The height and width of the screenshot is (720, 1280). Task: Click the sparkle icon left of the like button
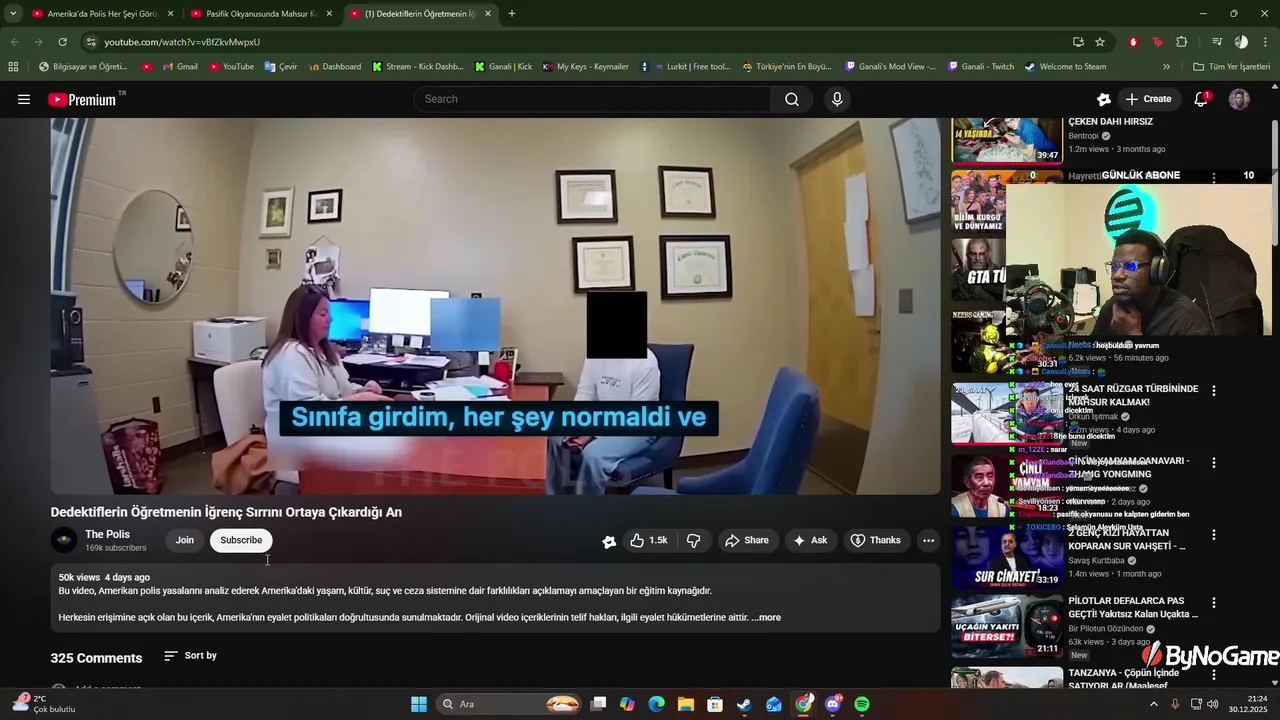coord(609,541)
